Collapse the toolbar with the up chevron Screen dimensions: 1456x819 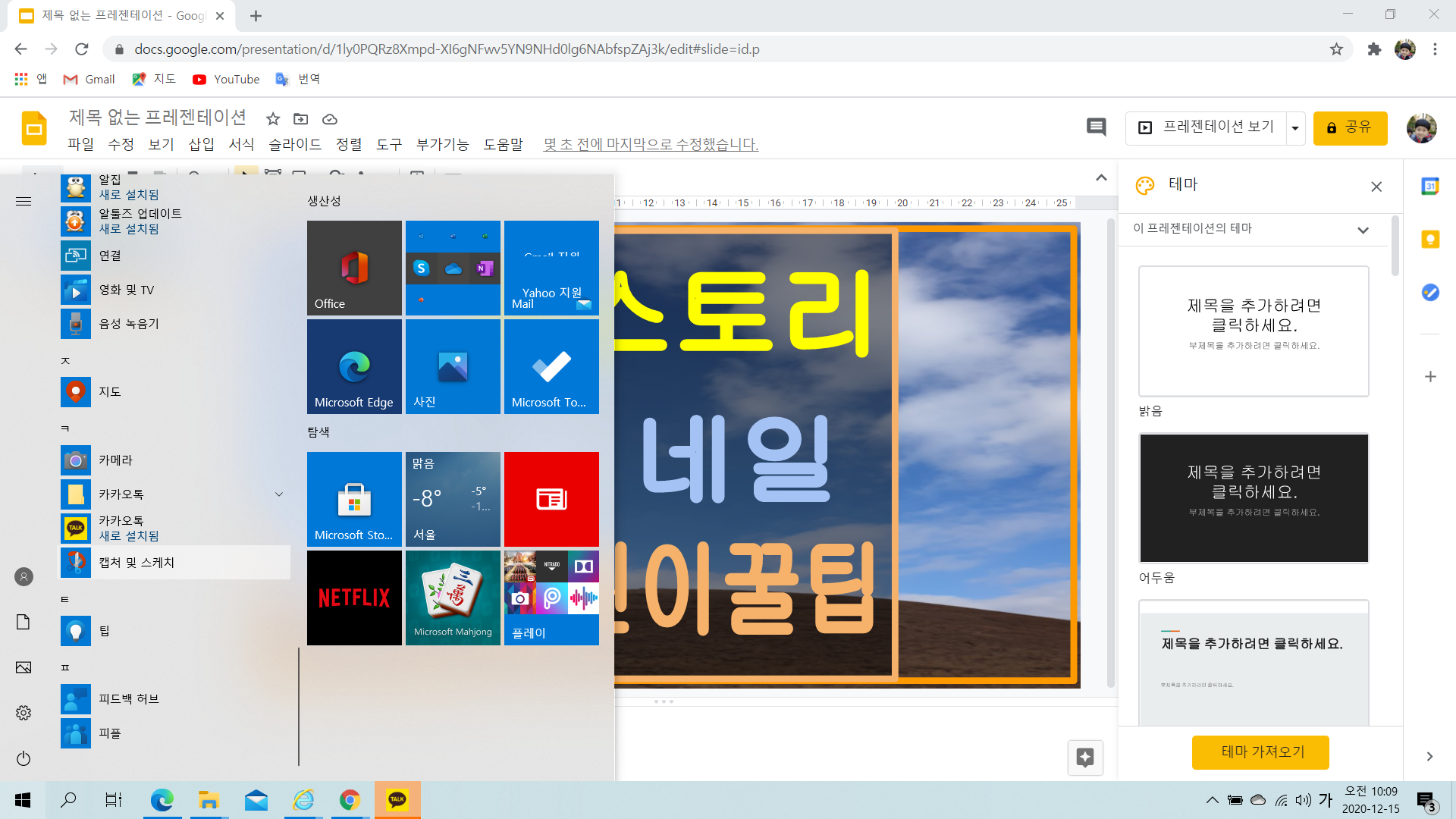click(x=1101, y=178)
